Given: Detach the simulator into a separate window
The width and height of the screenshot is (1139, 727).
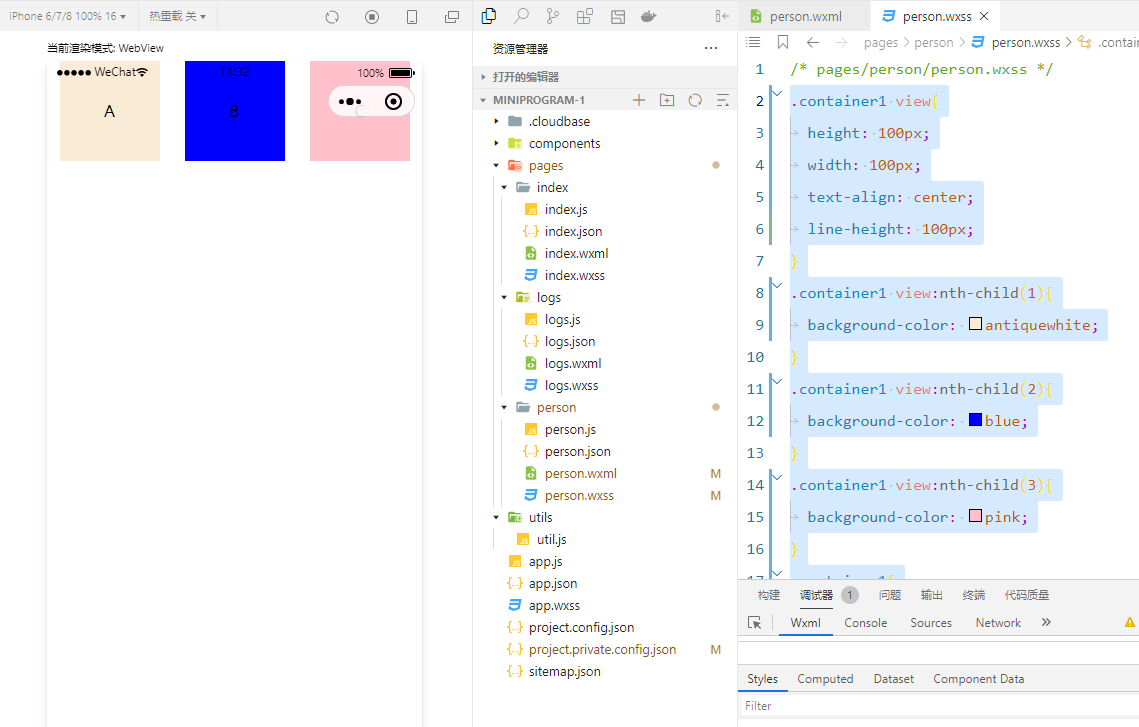Looking at the screenshot, I should point(452,17).
